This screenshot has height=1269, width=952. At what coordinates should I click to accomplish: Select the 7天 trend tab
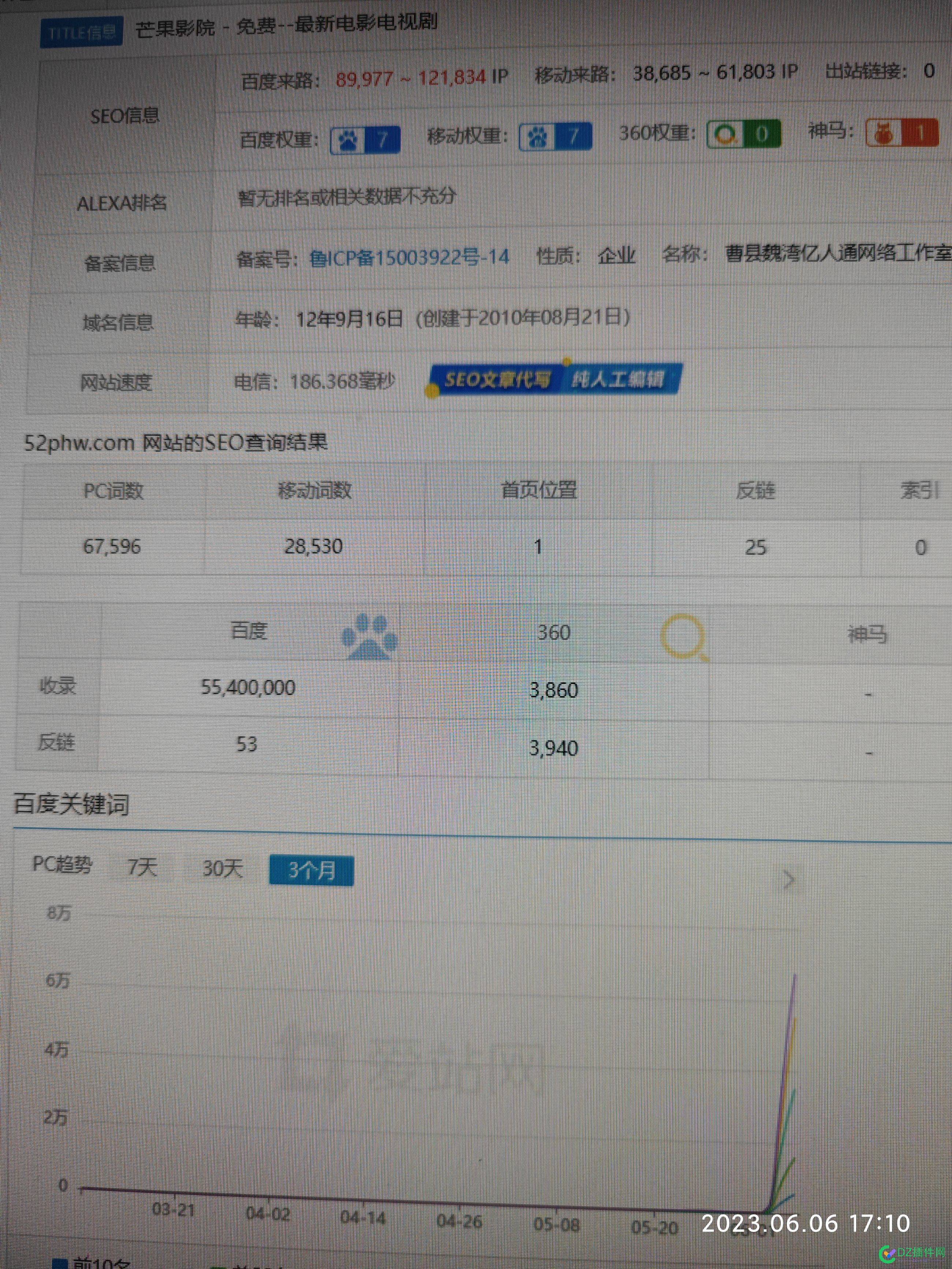click(x=142, y=866)
